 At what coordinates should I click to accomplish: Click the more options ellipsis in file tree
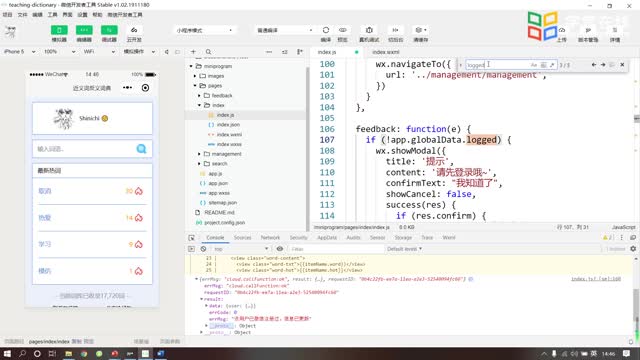[x=269, y=52]
